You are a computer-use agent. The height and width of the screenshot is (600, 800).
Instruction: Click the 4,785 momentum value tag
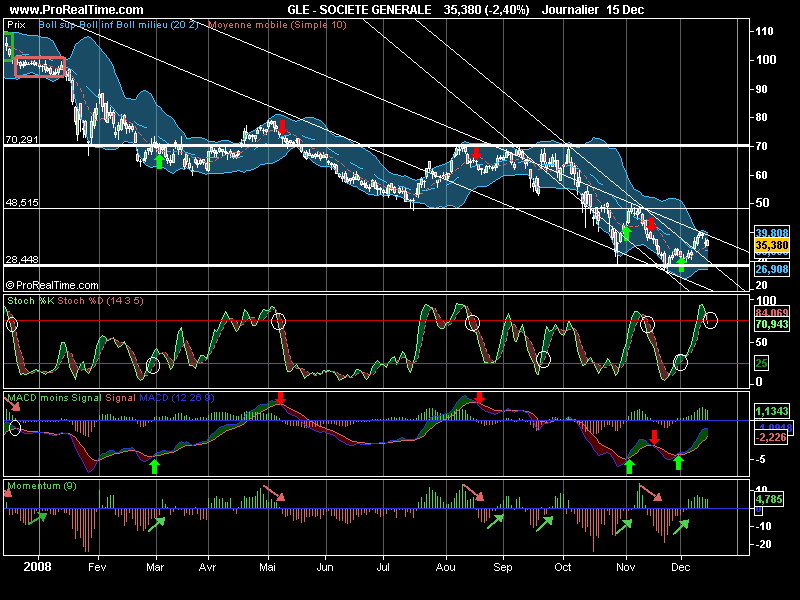[770, 499]
